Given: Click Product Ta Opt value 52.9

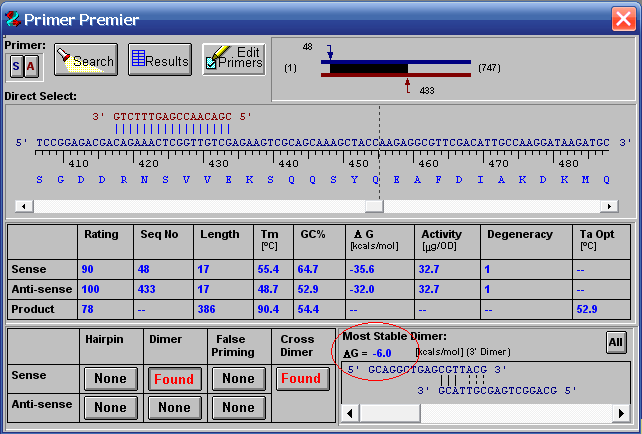Looking at the screenshot, I should click(587, 309).
